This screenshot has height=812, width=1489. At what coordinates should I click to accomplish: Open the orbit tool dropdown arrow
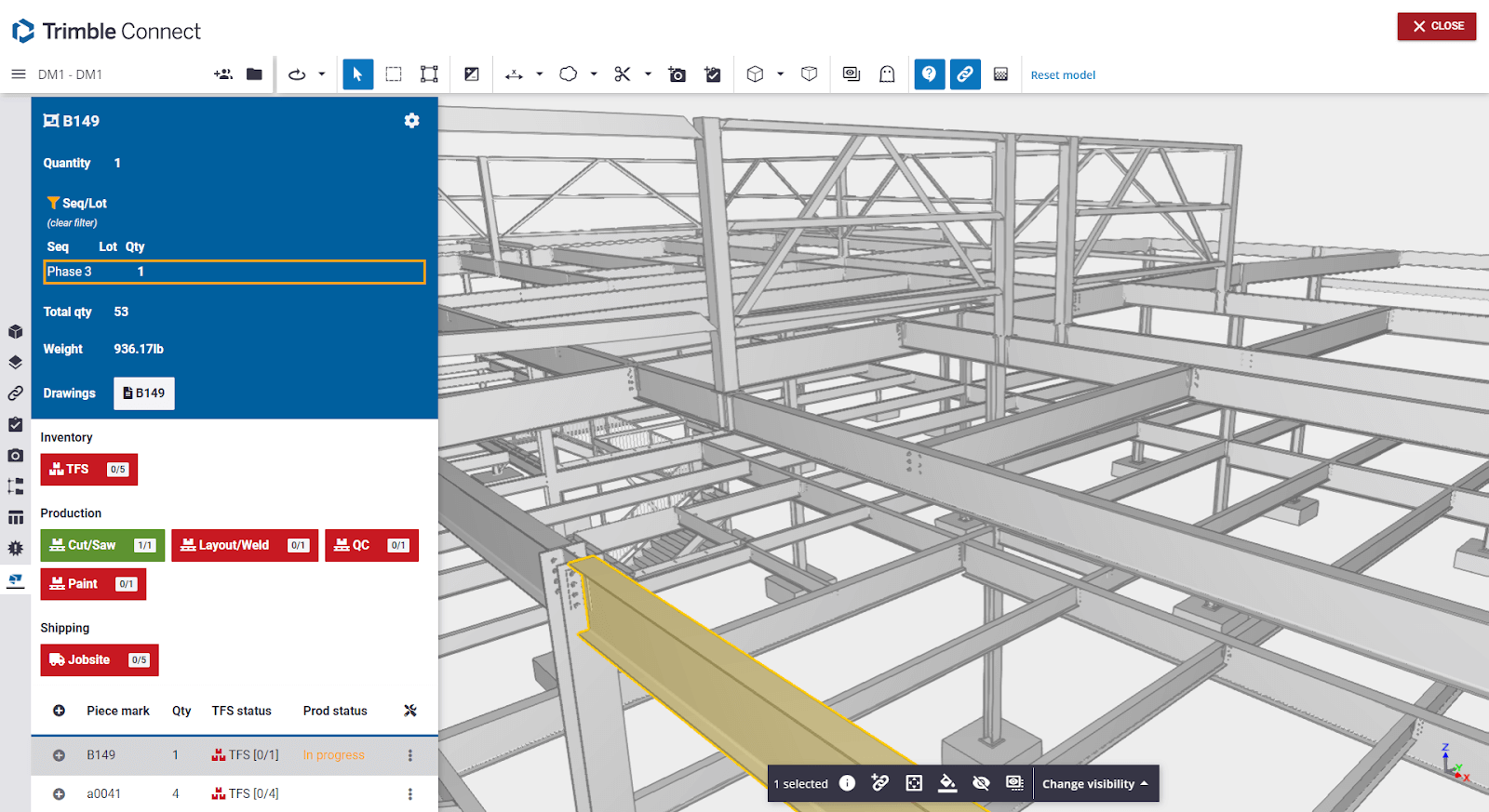pos(322,74)
